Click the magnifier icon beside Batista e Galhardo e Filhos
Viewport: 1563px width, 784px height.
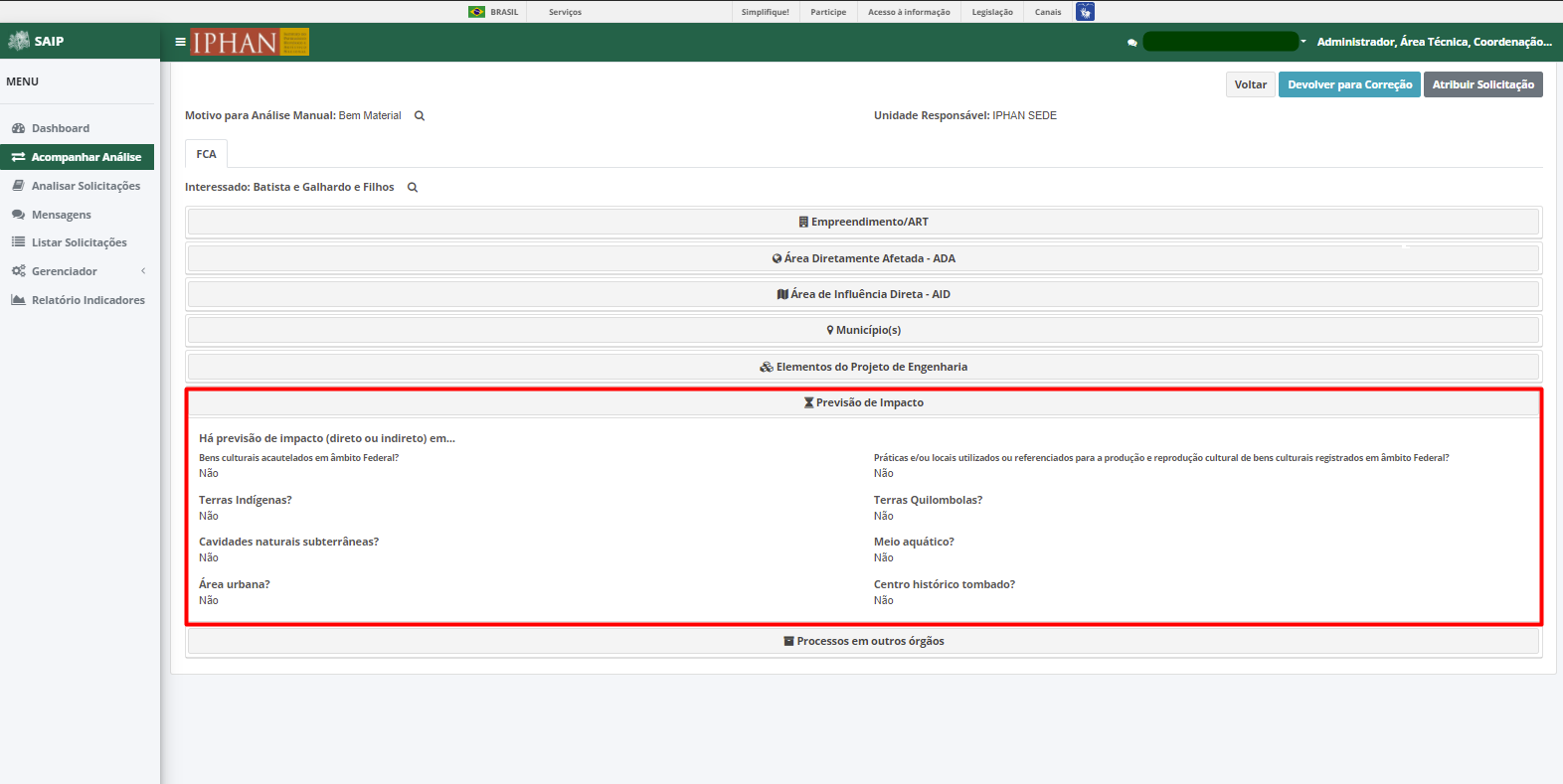(x=413, y=188)
